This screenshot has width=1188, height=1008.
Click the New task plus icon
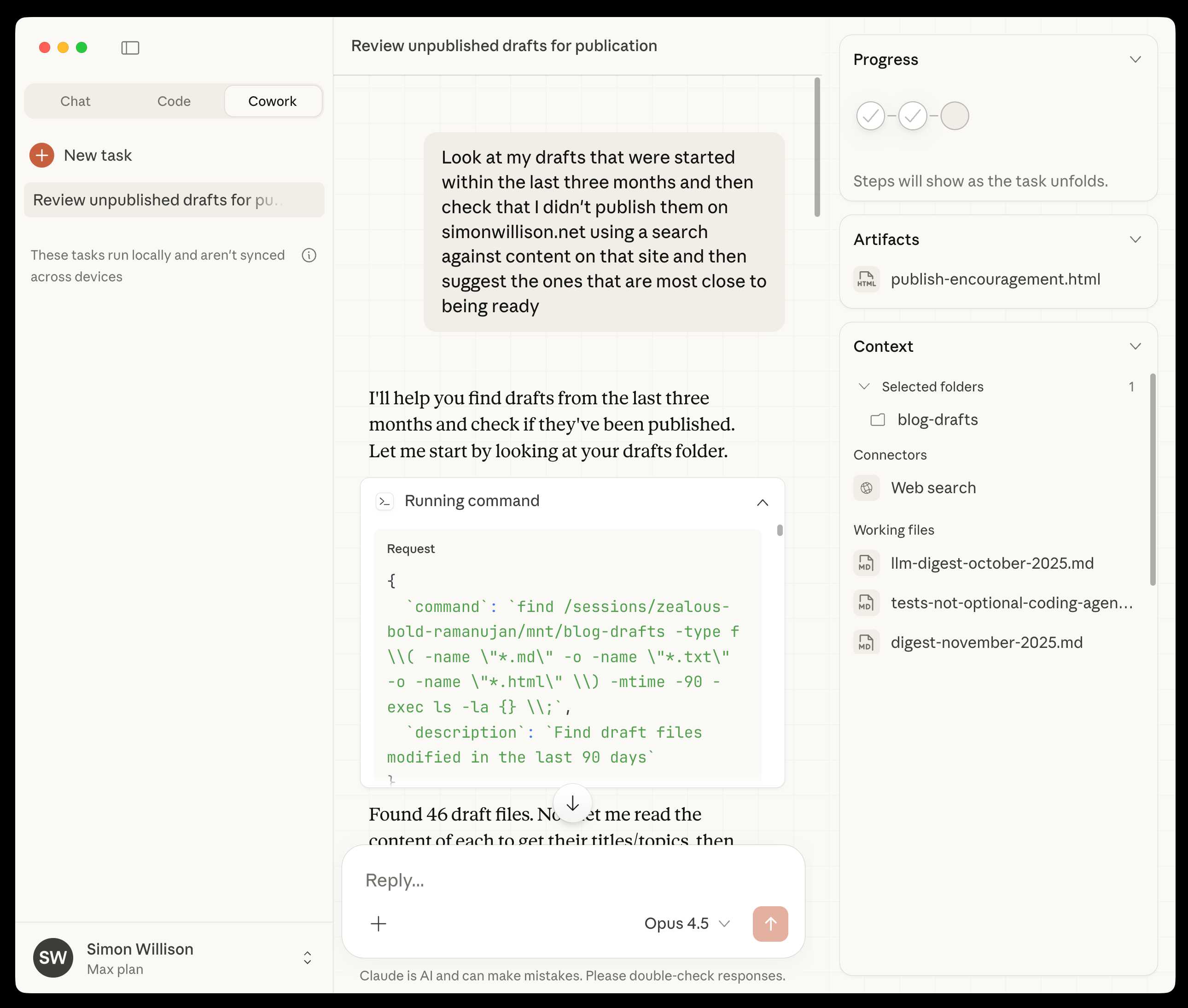point(41,155)
